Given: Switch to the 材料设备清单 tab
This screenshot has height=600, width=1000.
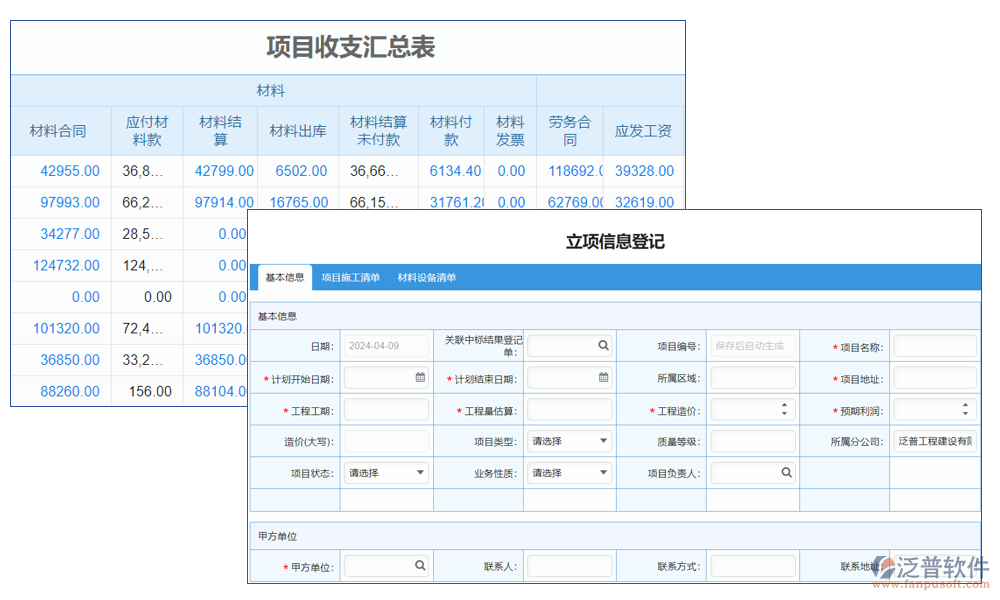Looking at the screenshot, I should coord(429,278).
